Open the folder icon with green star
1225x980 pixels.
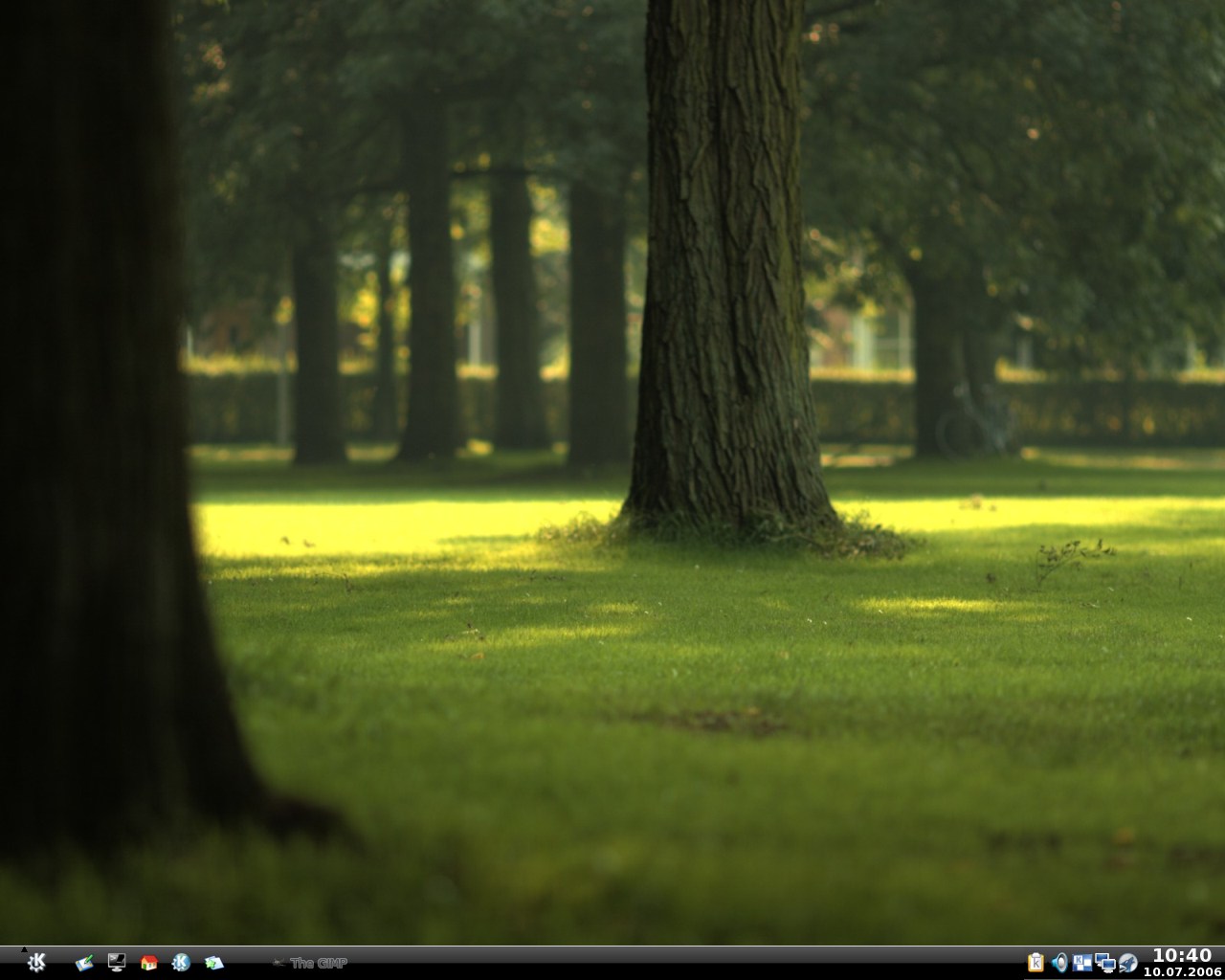[213, 963]
